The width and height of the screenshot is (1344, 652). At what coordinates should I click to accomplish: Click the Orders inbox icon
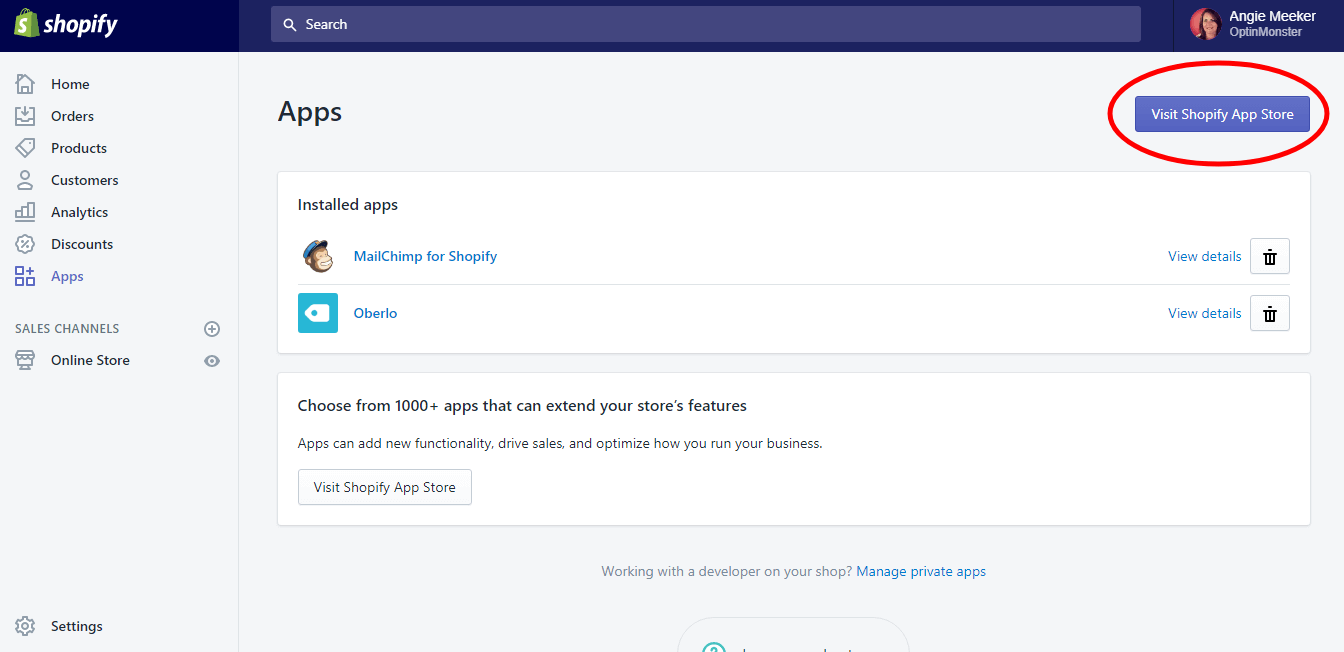tap(25, 116)
